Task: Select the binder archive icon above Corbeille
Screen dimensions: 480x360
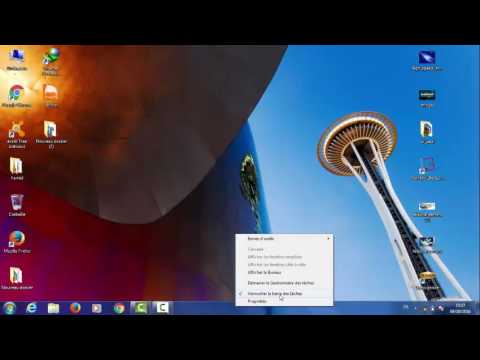Action: coord(17,169)
